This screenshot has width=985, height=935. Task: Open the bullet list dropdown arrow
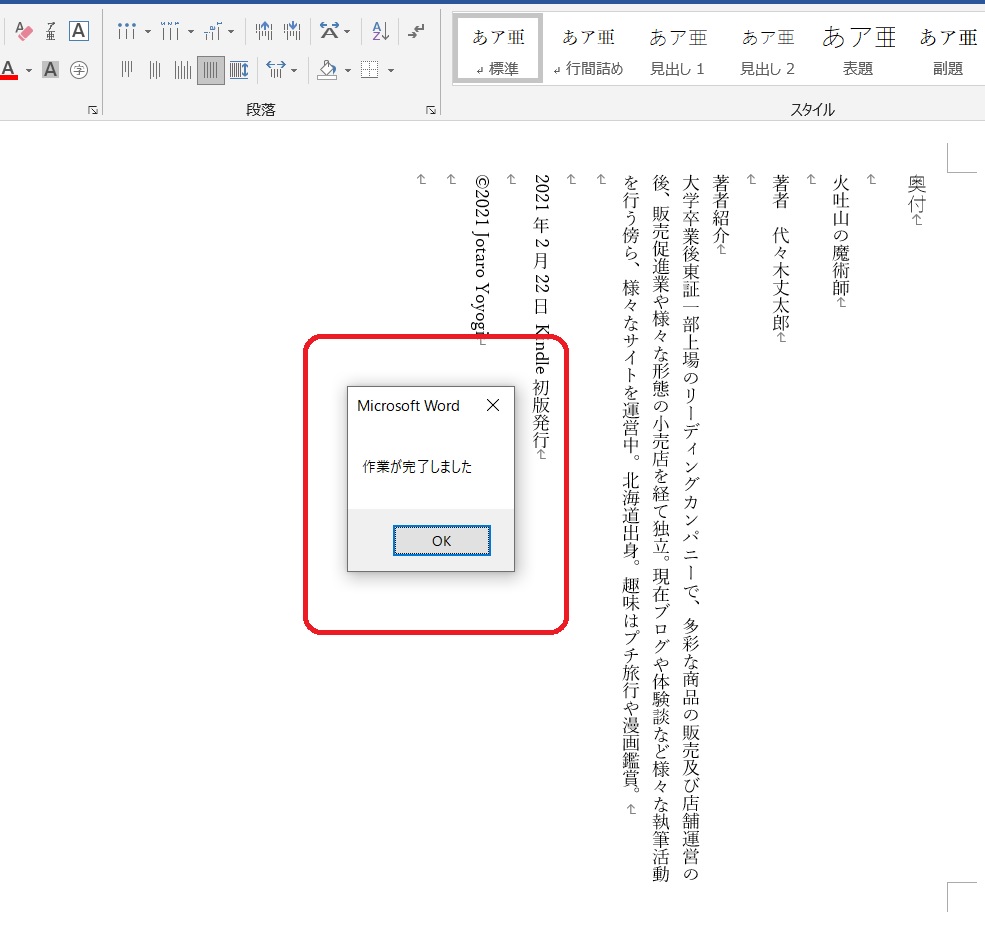(148, 32)
